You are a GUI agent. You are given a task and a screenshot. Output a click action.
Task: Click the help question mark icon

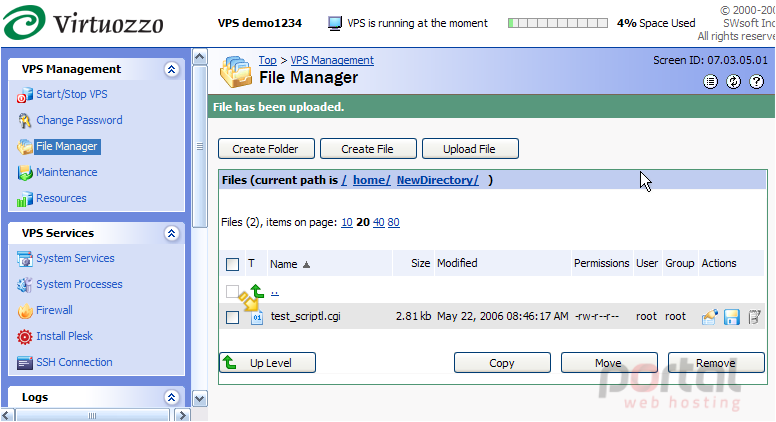[x=756, y=82]
